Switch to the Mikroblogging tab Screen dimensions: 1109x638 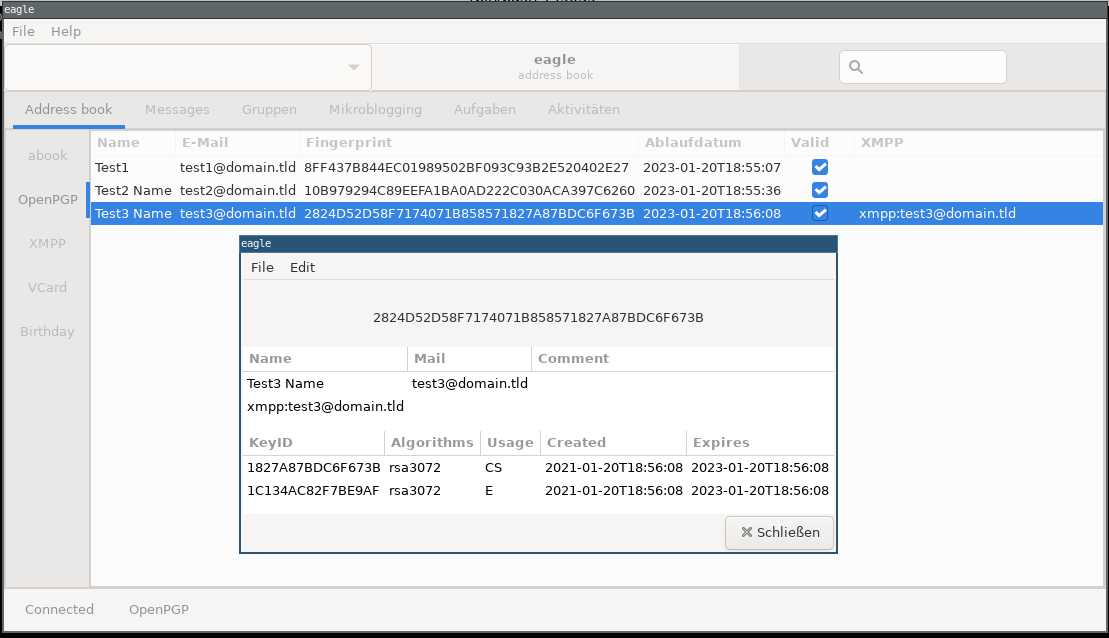coord(375,109)
